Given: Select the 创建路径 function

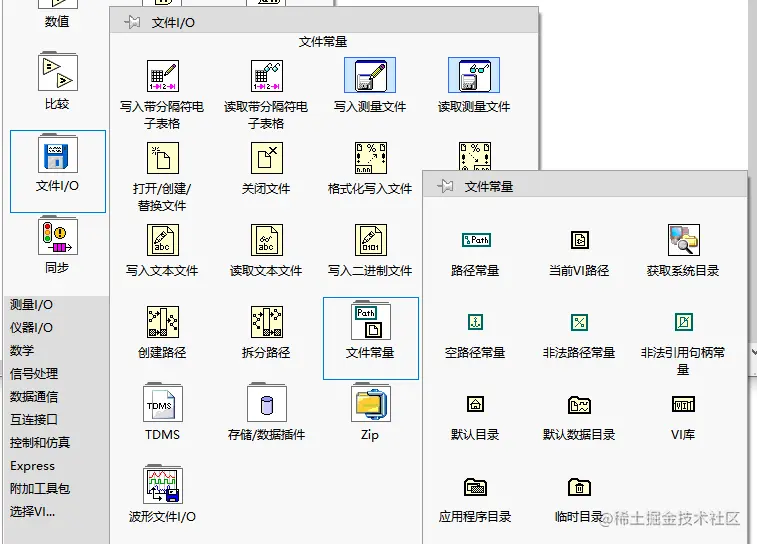Looking at the screenshot, I should click(163, 322).
